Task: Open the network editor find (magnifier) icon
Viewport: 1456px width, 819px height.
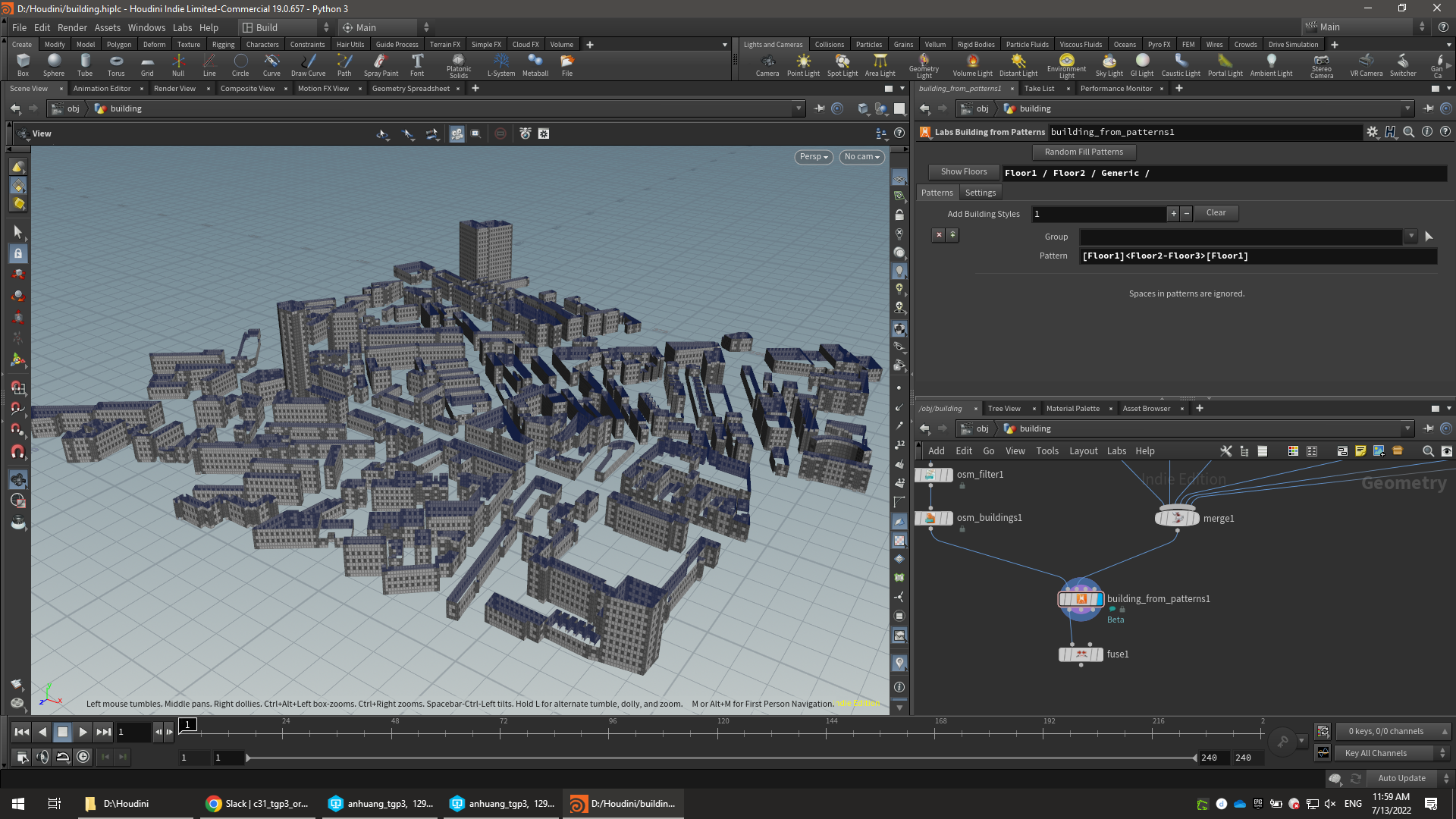Action: click(1428, 451)
